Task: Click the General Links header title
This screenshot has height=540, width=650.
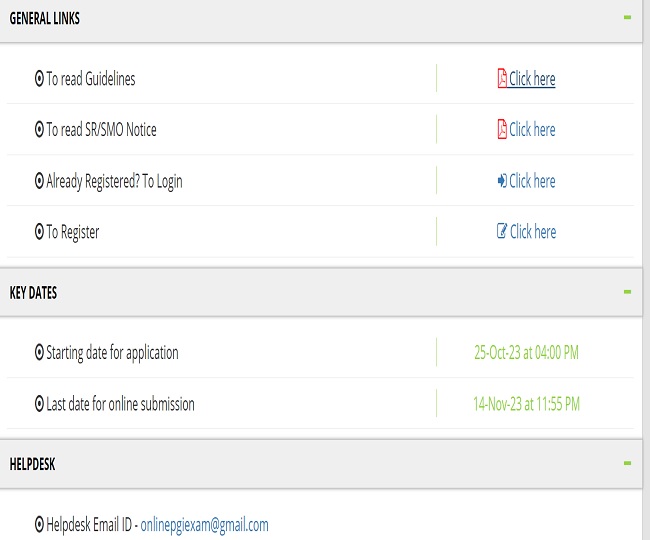Action: tap(45, 19)
